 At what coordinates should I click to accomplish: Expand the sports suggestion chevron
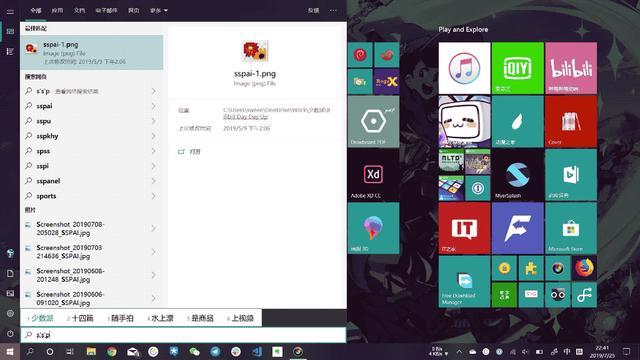pyautogui.click(x=153, y=196)
